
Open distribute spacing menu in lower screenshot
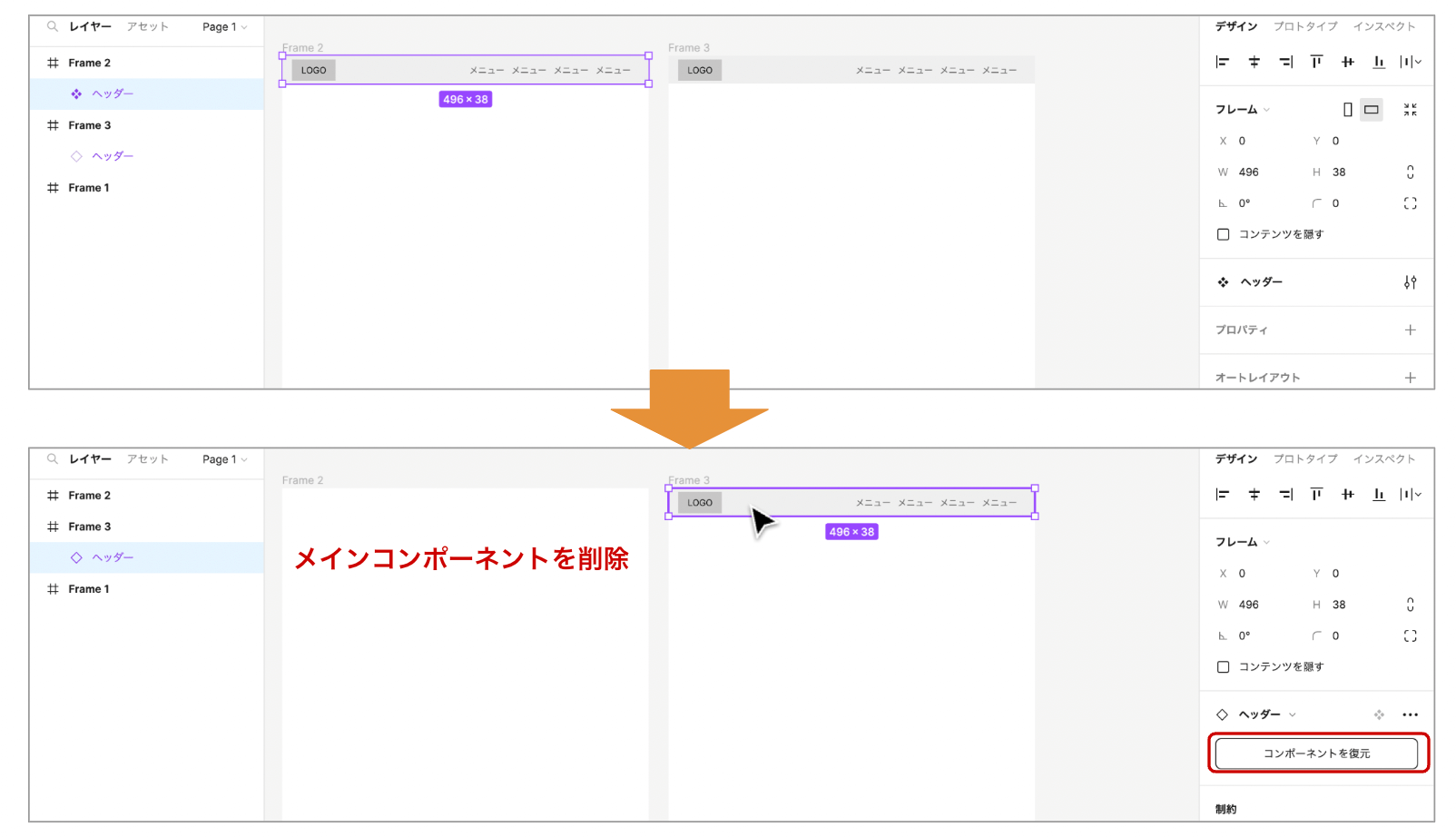1411,495
